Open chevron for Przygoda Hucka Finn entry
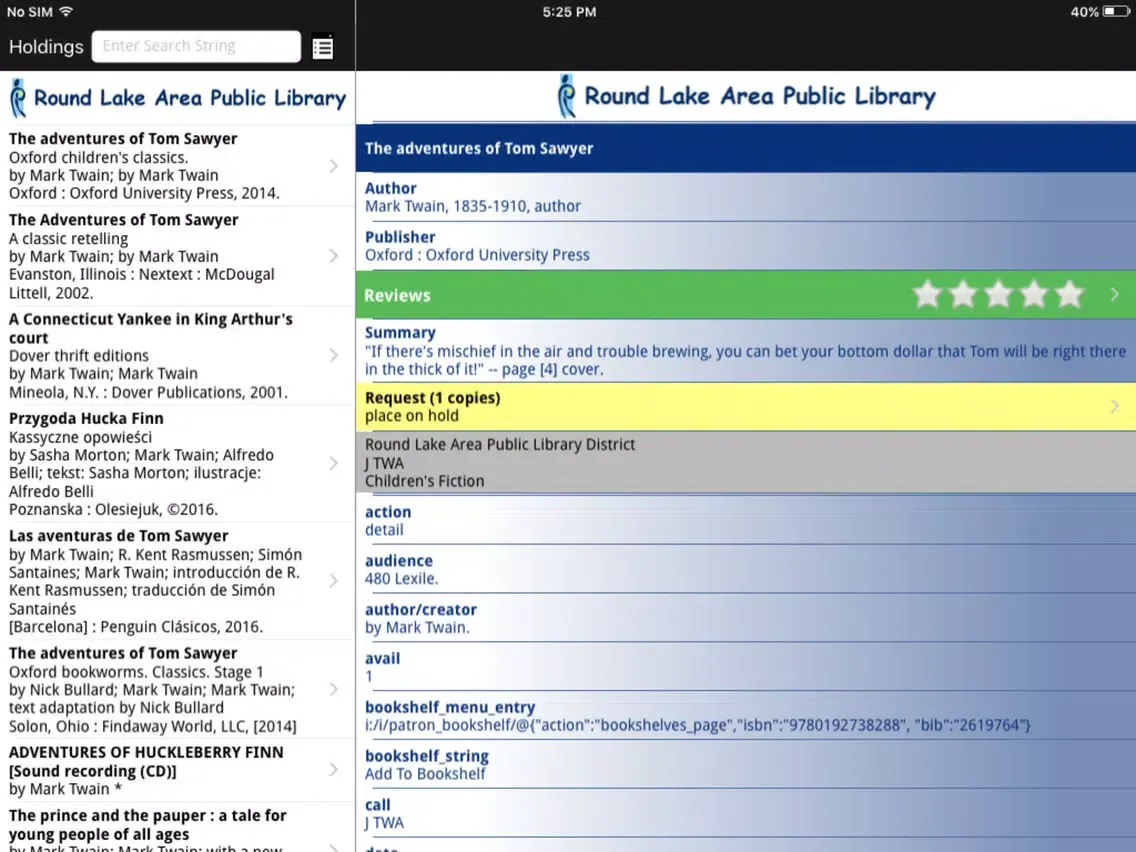The height and width of the screenshot is (852, 1136). [x=333, y=463]
